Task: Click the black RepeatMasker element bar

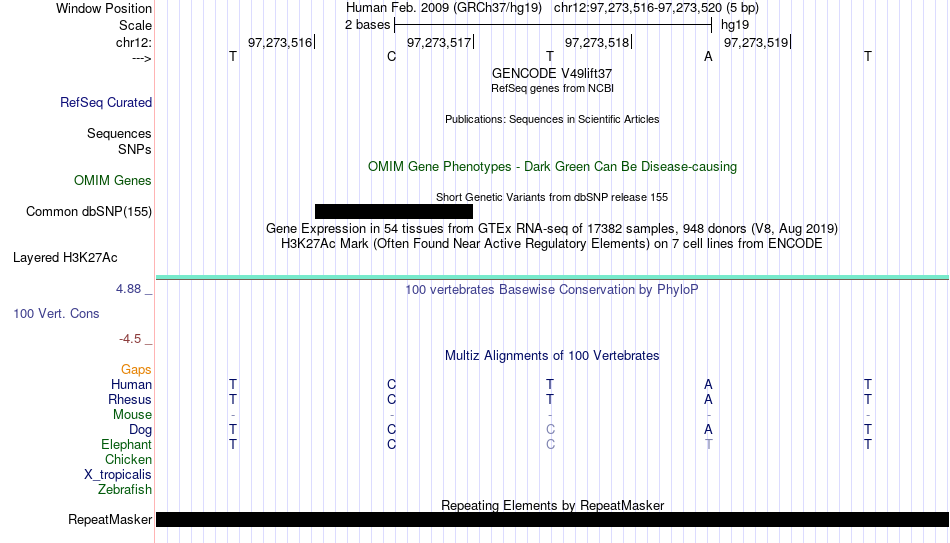Action: 553,519
